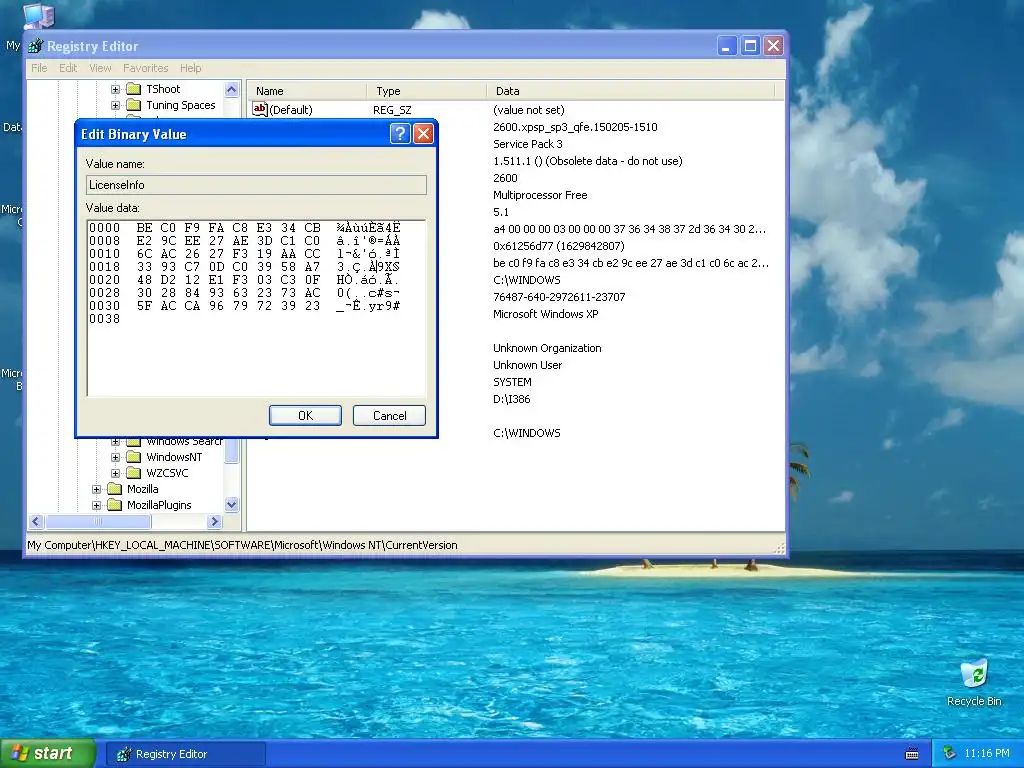Click OK in the Edit Binary Value dialog
1024x768 pixels.
click(305, 415)
